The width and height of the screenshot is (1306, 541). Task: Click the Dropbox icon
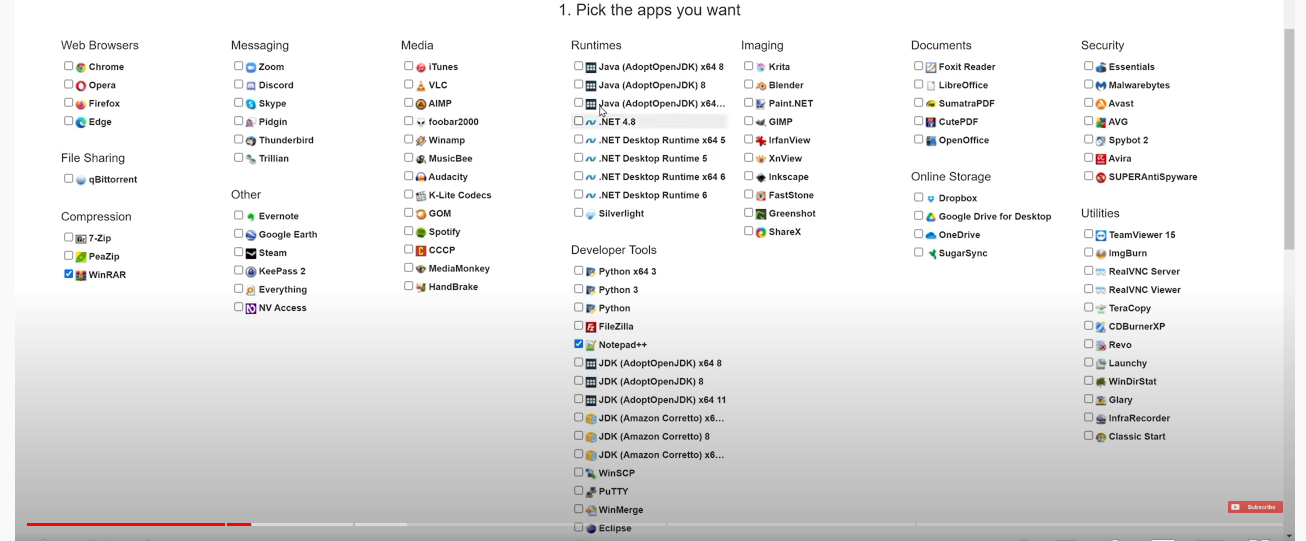[931, 199]
